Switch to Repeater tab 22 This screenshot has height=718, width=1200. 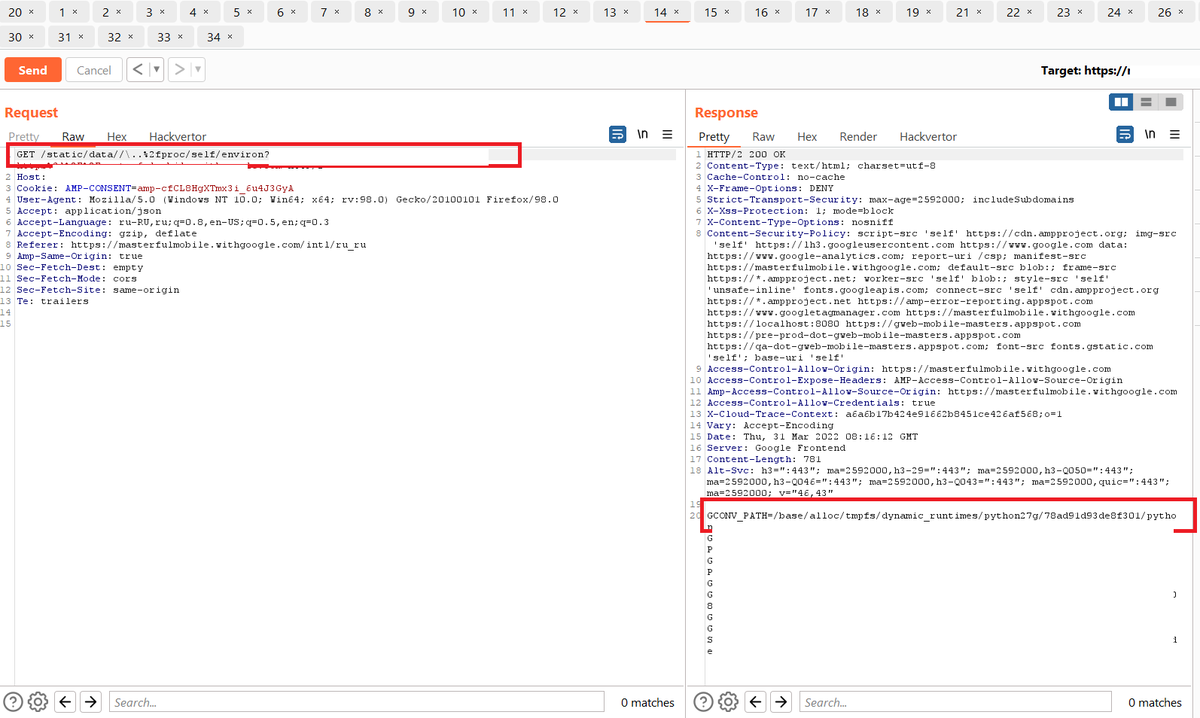1013,12
